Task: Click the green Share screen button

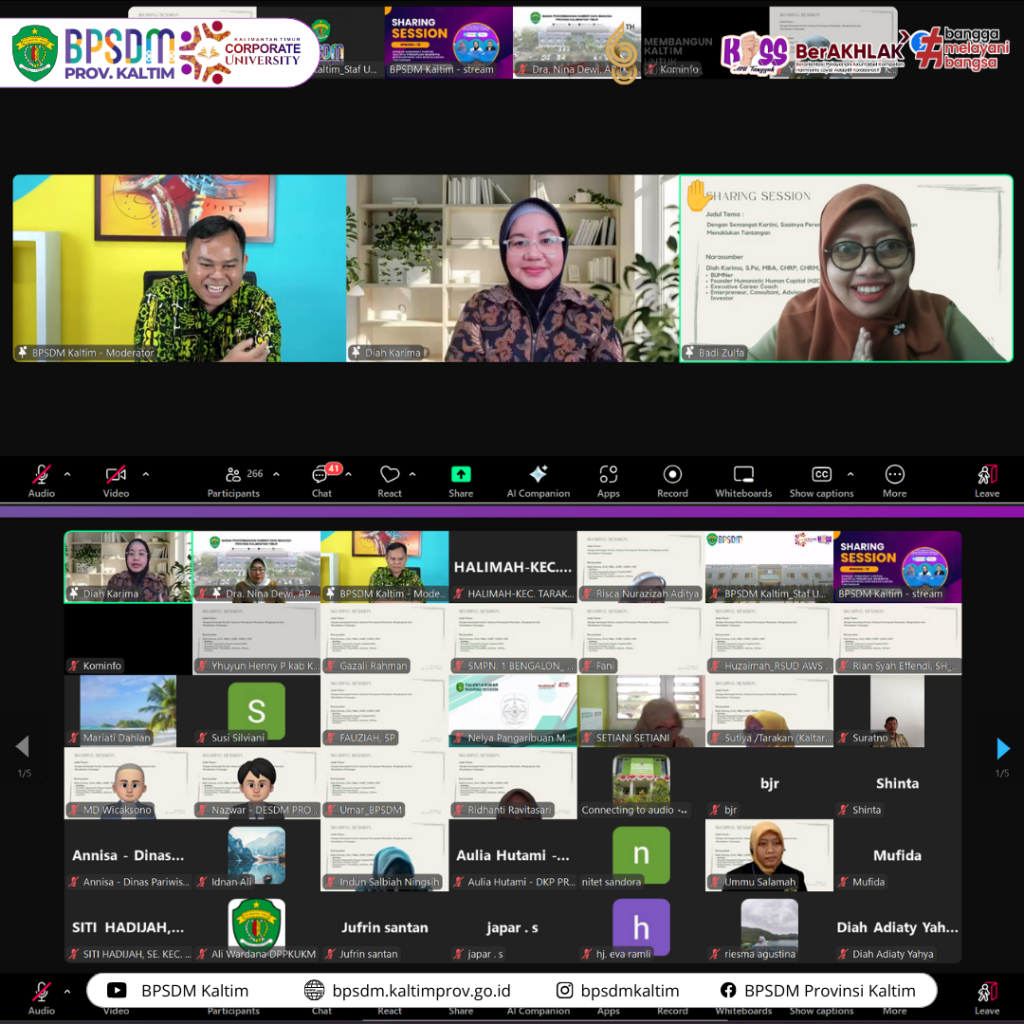Action: point(460,480)
